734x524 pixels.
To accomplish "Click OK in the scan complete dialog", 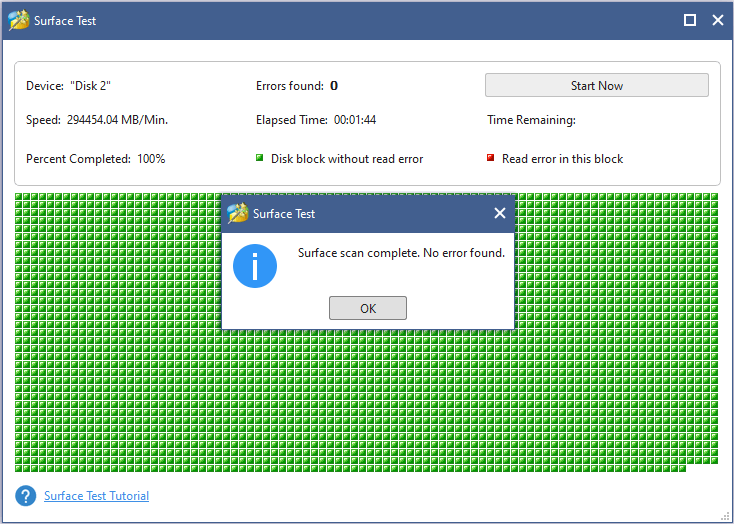I will [367, 308].
